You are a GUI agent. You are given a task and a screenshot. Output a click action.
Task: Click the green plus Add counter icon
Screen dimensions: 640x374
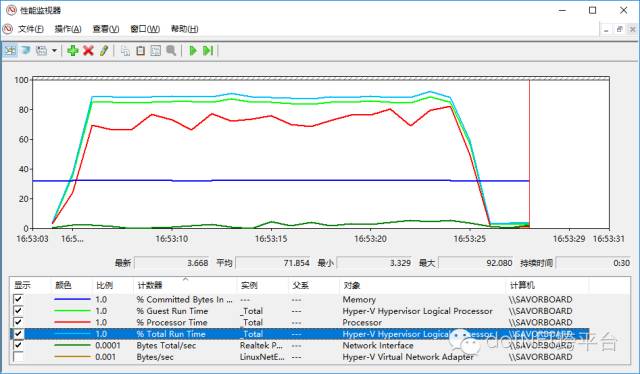(x=73, y=51)
